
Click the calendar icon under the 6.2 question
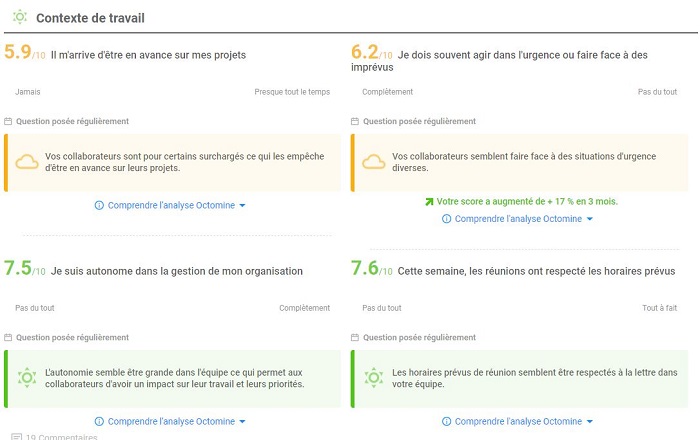(355, 122)
